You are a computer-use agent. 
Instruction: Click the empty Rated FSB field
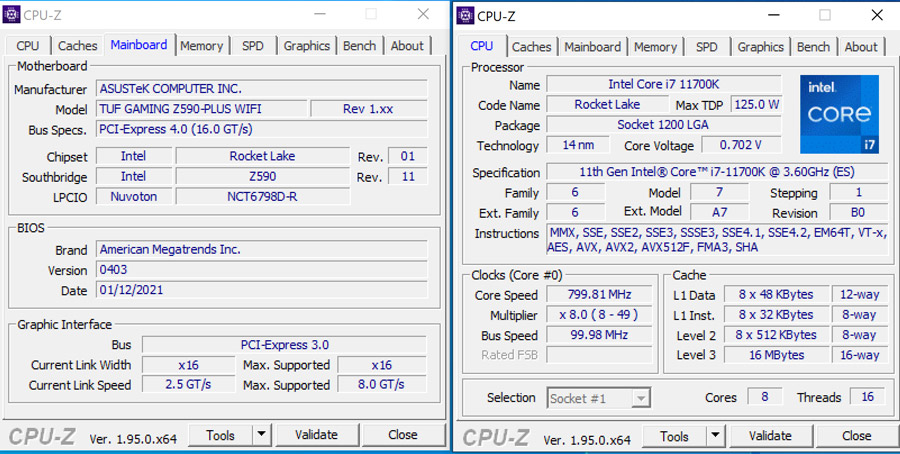coord(599,355)
